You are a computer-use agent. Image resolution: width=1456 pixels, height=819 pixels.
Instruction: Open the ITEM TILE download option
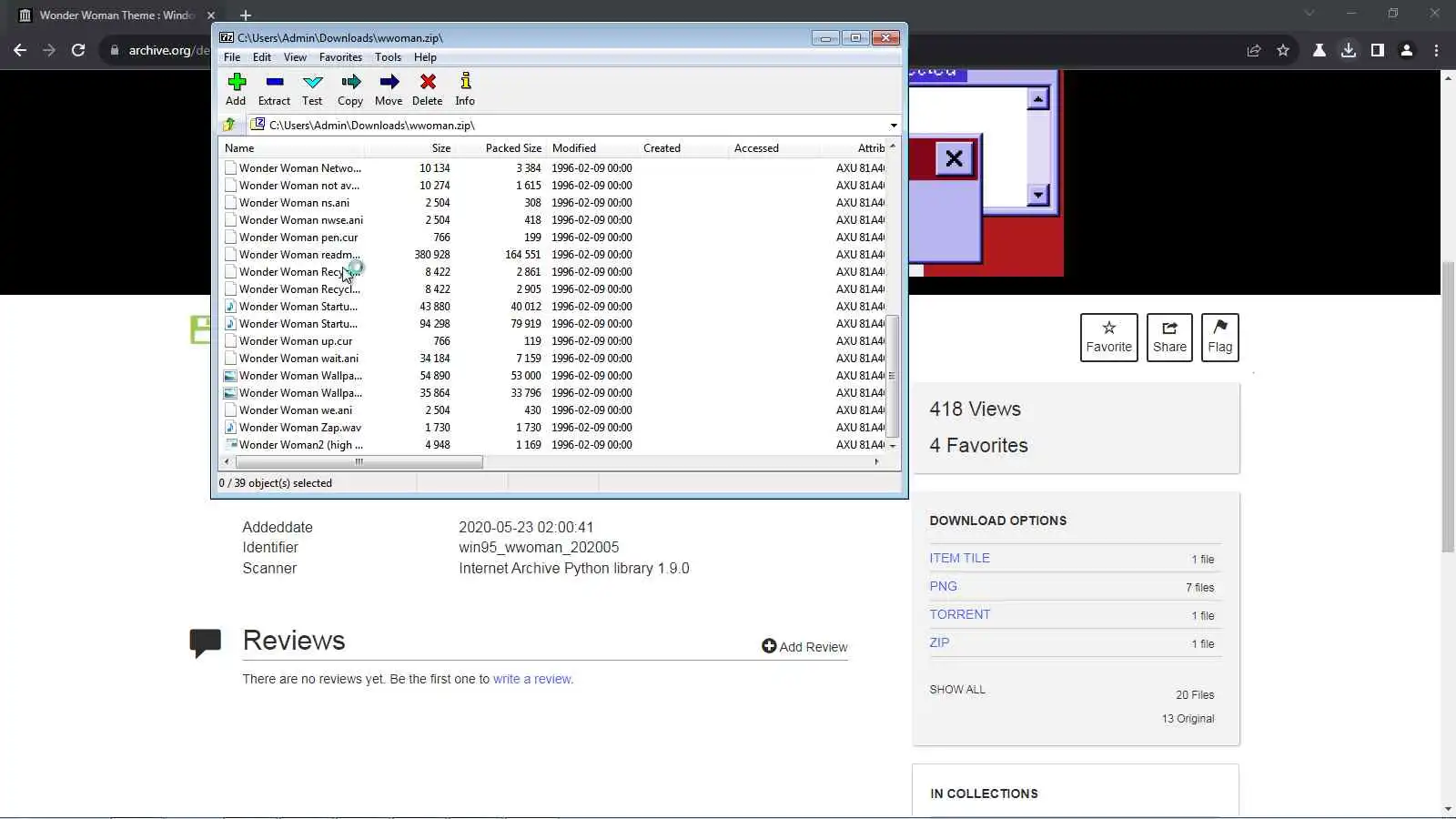[959, 559]
